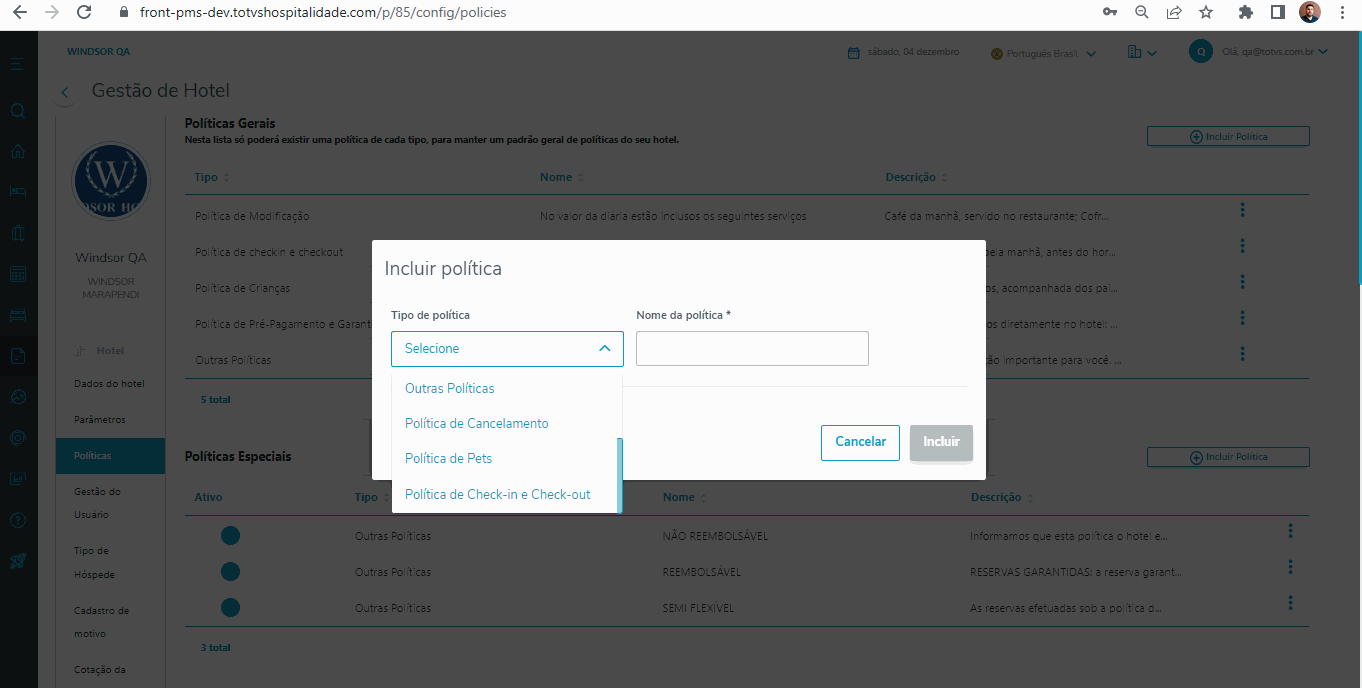Screen dimensions: 1362x688
Task: Open the home icon in sidebar
Action: tap(17, 151)
